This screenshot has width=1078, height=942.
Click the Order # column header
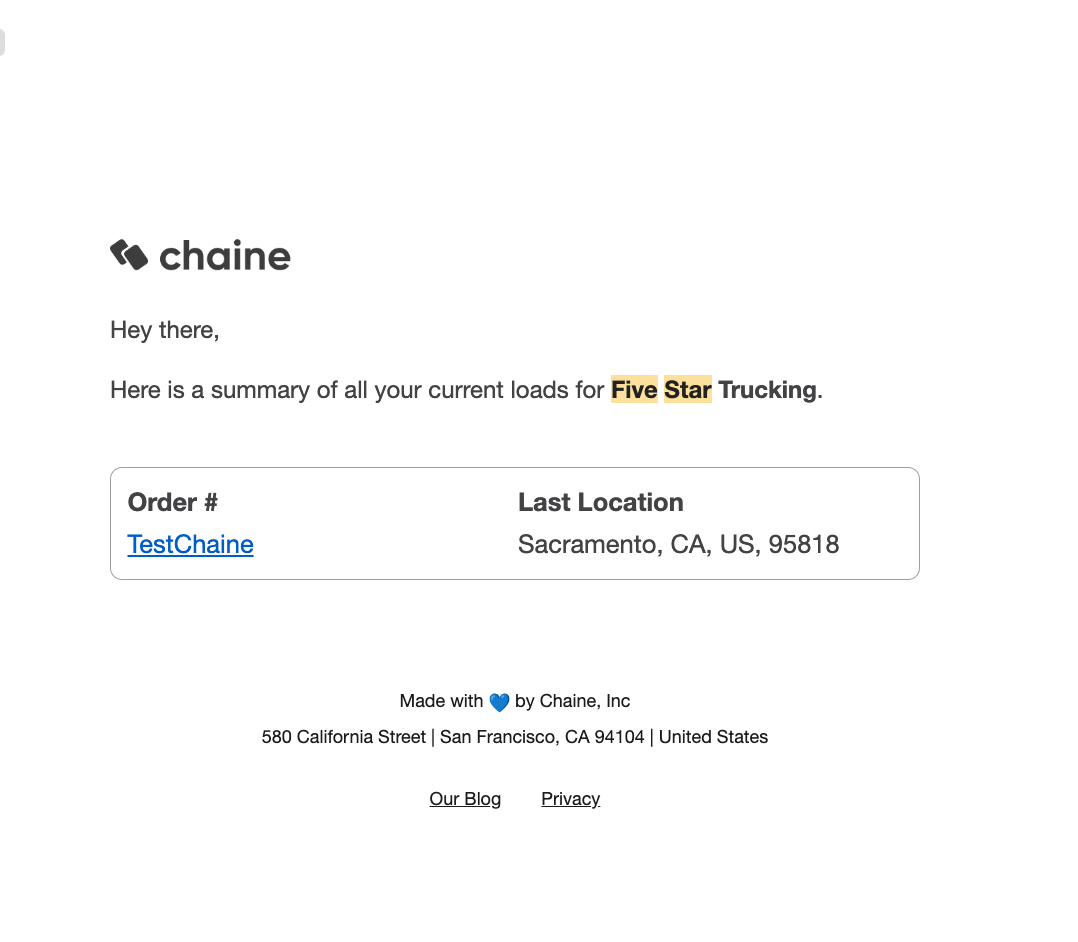click(x=173, y=503)
